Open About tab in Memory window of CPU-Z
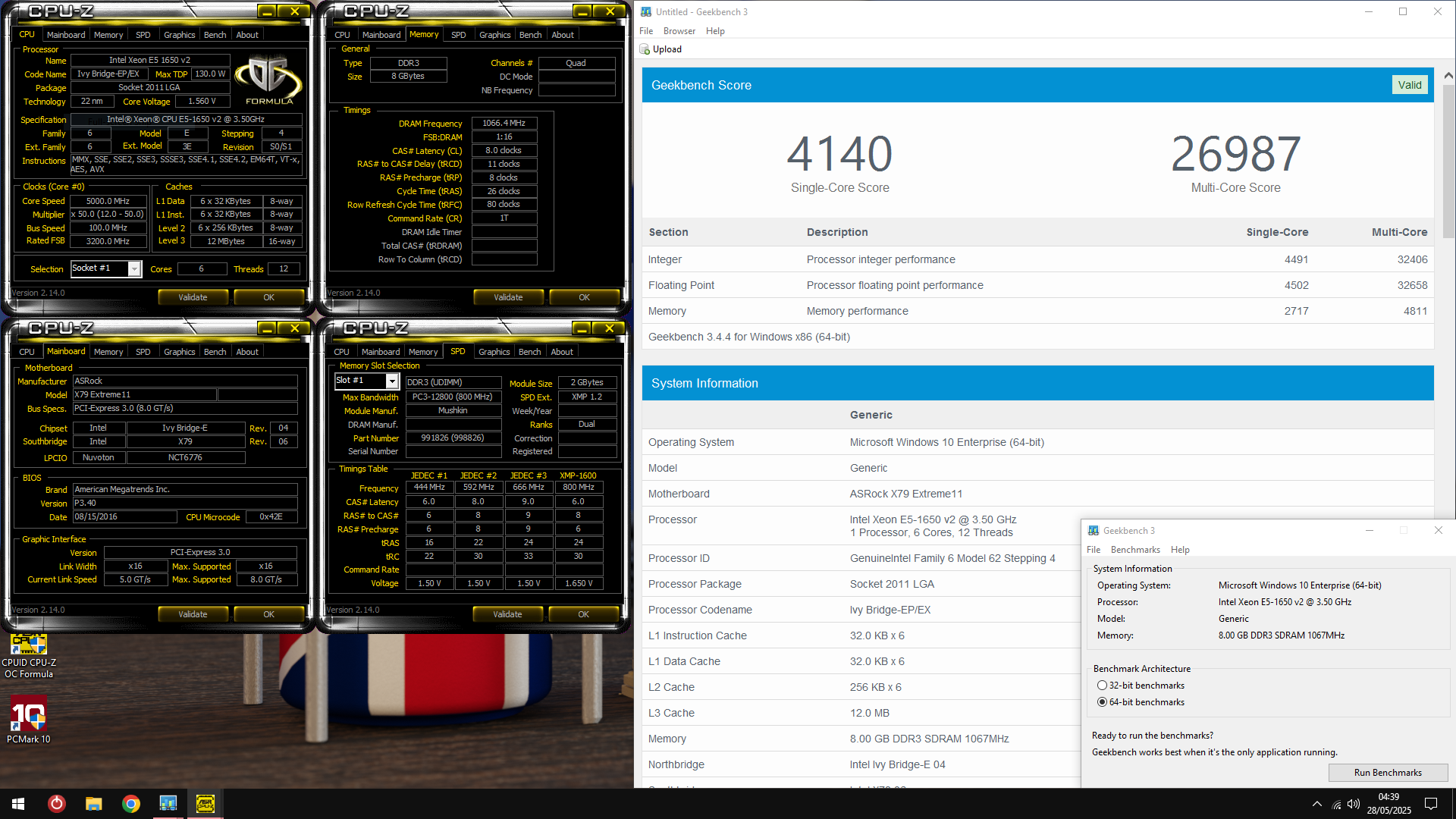This screenshot has width=1456, height=819. pyautogui.click(x=562, y=35)
